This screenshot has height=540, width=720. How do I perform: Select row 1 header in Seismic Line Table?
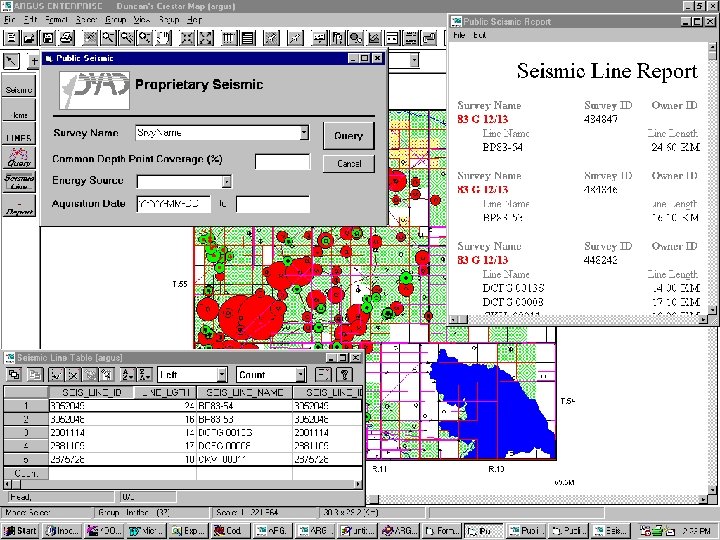(26, 405)
